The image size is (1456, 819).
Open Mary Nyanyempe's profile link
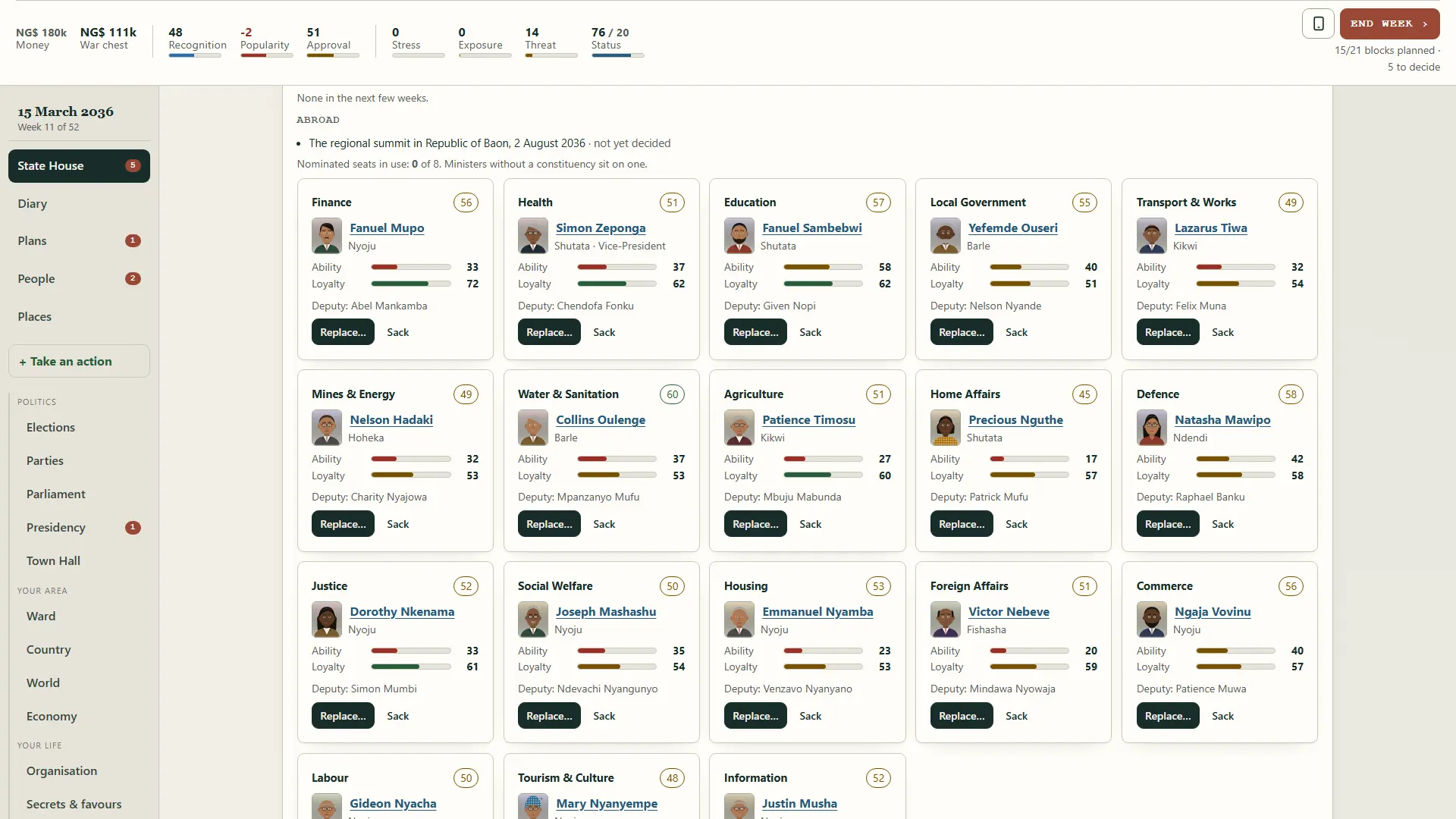pos(607,804)
